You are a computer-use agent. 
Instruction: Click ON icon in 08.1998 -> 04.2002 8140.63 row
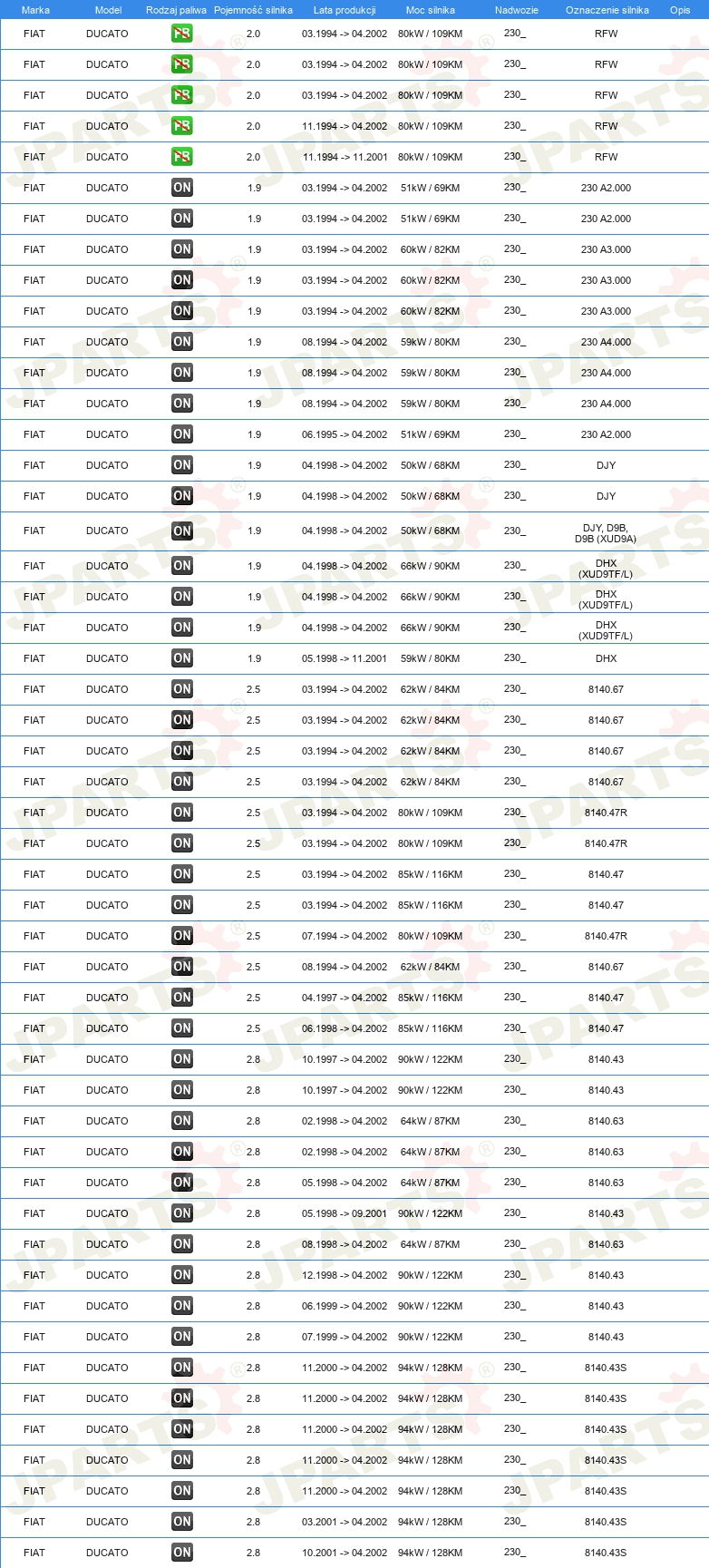click(x=182, y=1244)
